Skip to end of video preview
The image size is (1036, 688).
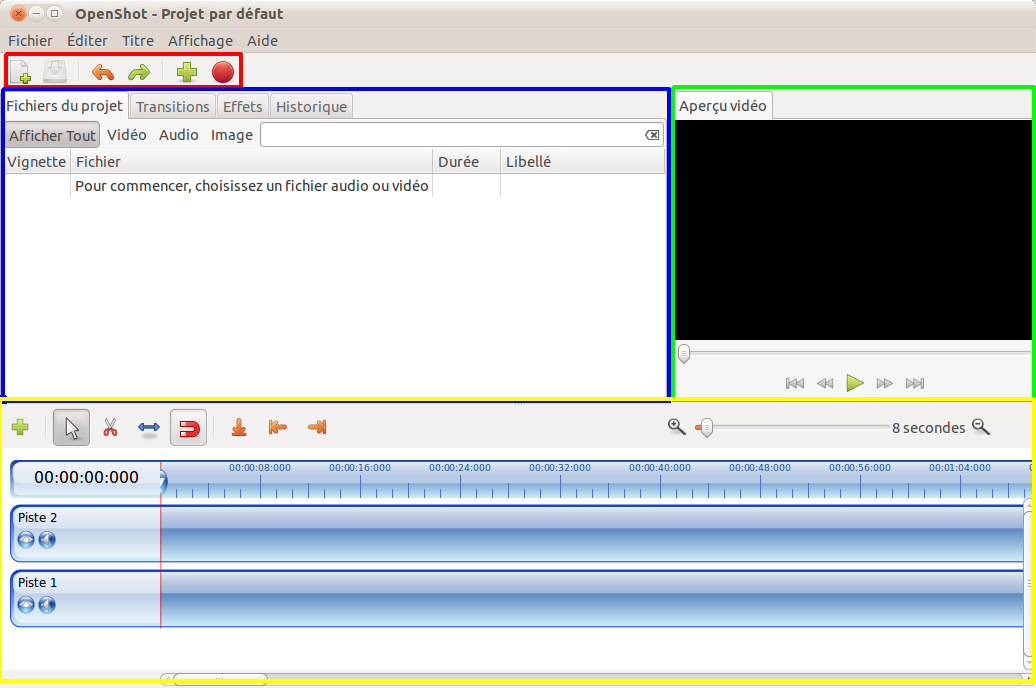pyautogui.click(x=915, y=383)
